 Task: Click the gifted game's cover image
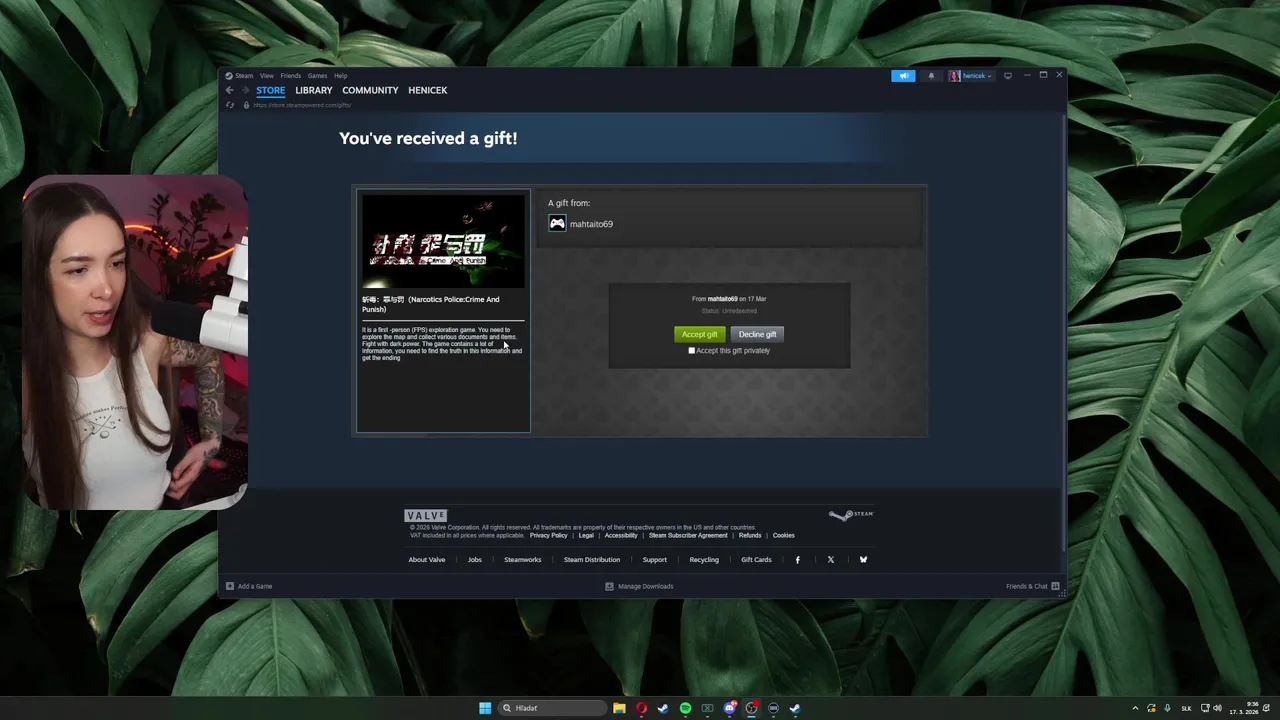tap(443, 241)
